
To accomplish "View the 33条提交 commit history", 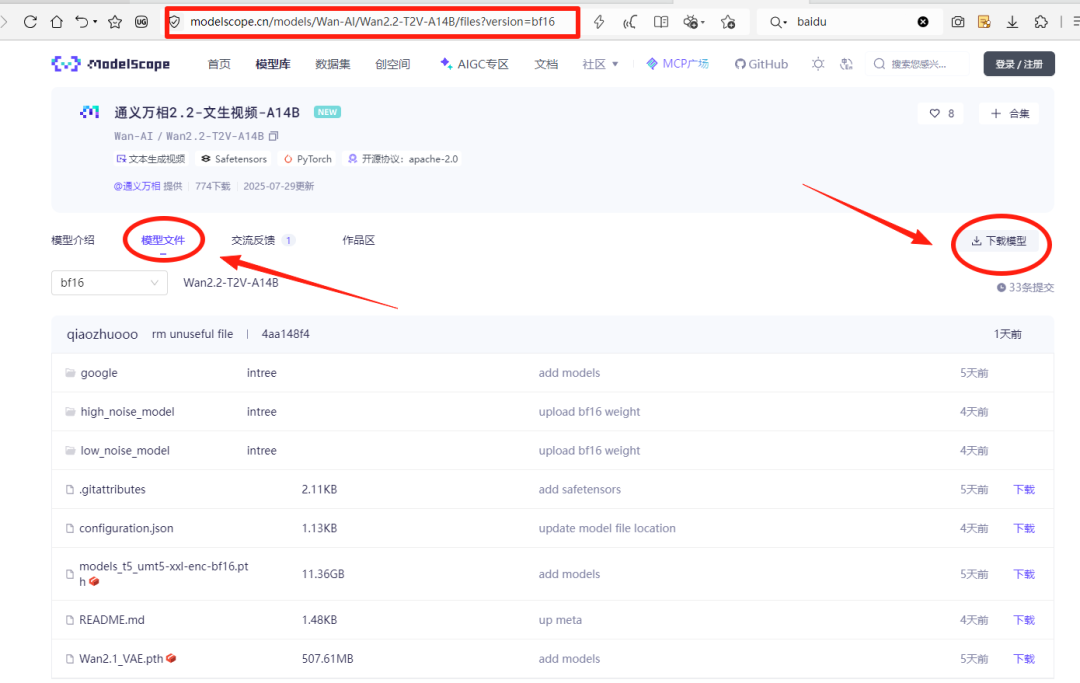I will pos(1025,288).
